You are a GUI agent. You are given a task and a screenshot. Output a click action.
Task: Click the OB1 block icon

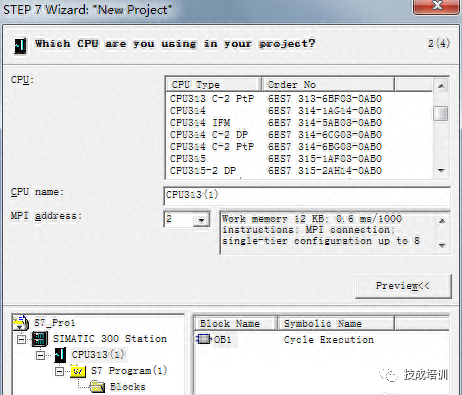tap(204, 339)
